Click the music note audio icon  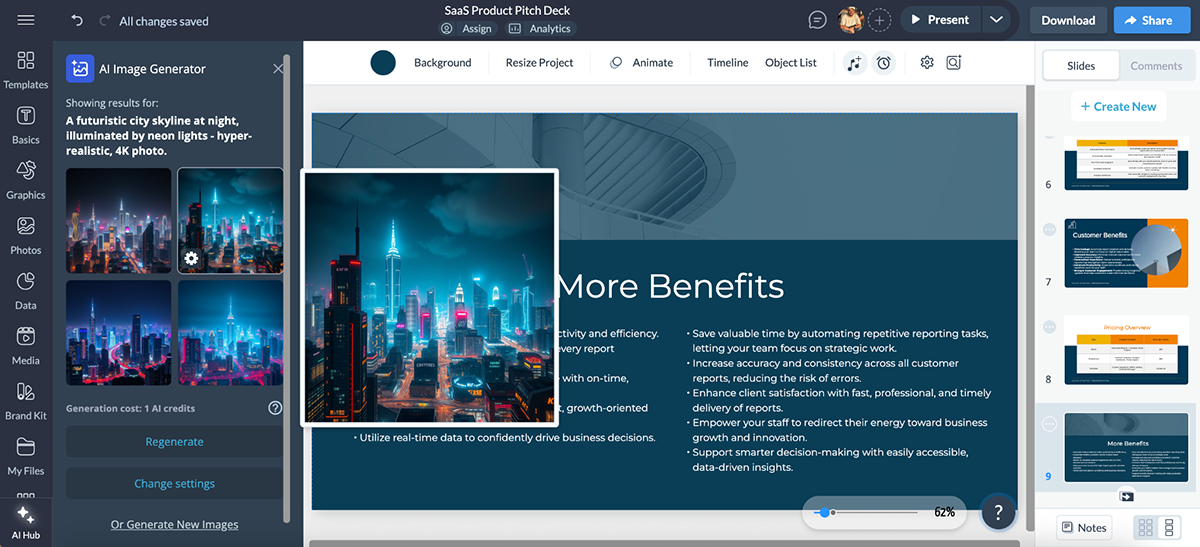pos(854,63)
